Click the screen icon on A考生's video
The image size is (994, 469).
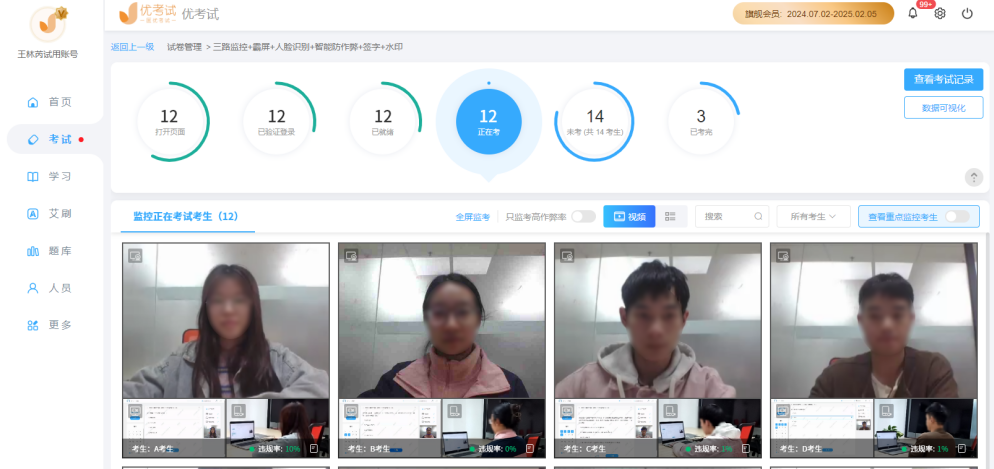click(x=135, y=255)
